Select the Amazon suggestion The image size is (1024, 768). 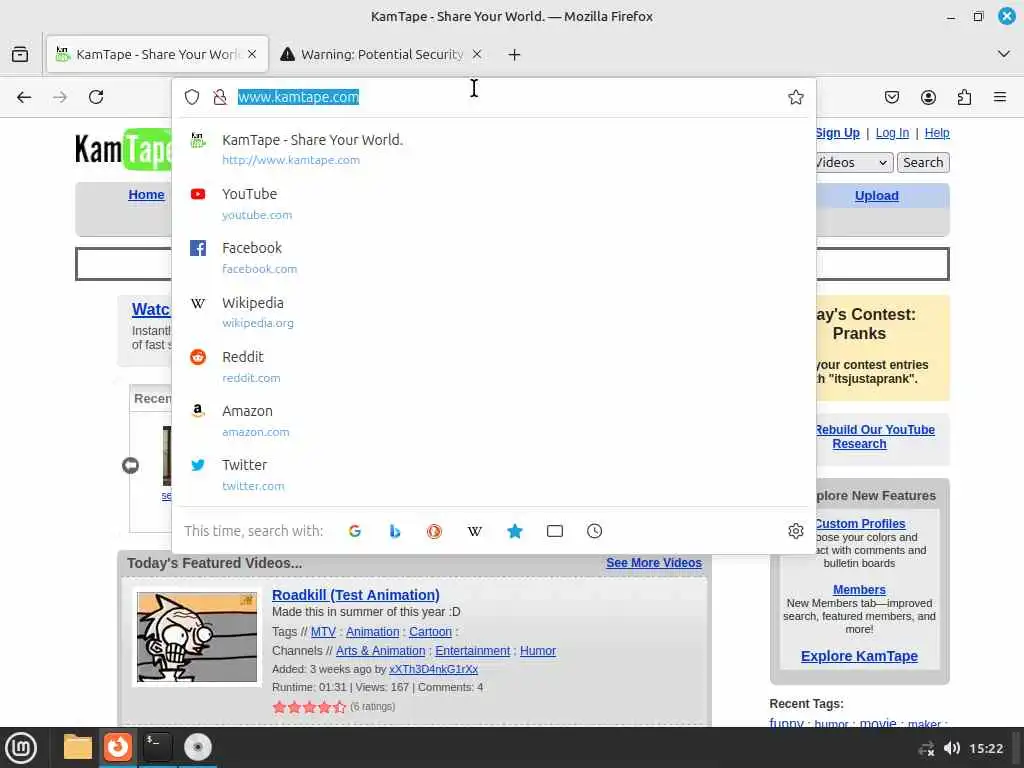(494, 421)
